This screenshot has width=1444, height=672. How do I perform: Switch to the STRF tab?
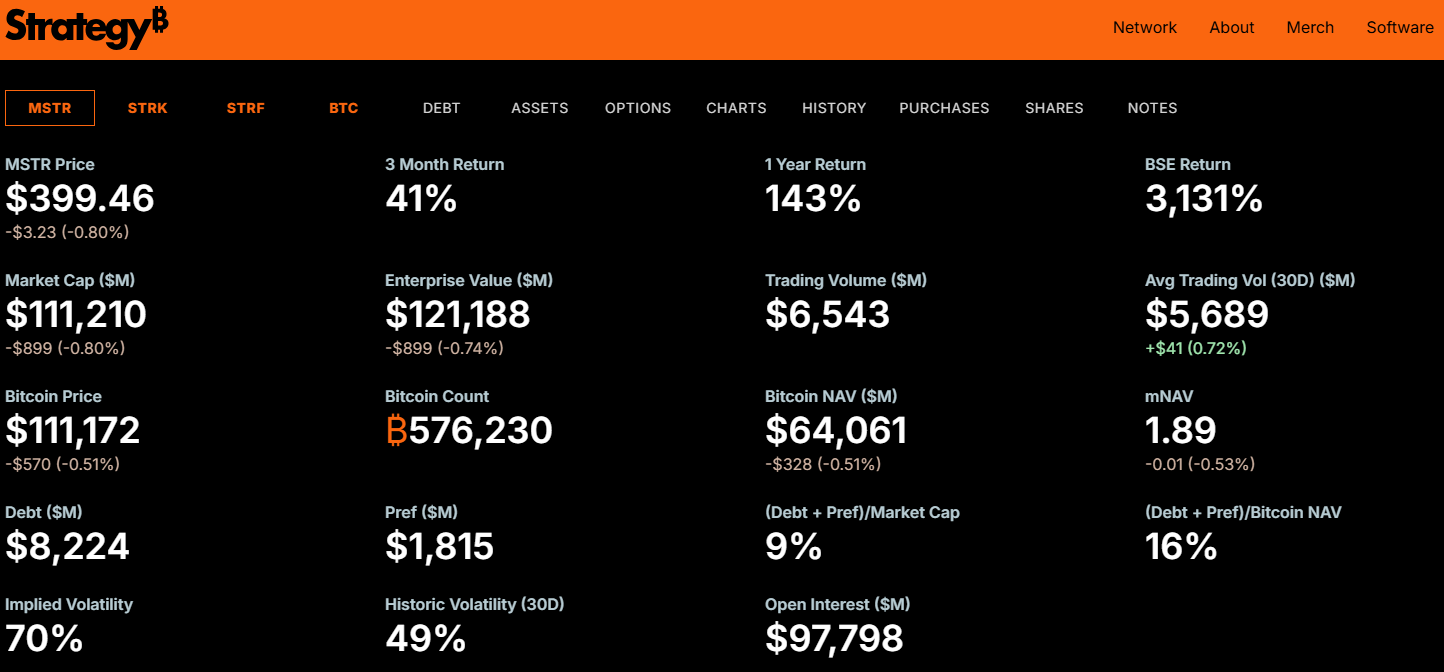coord(246,108)
